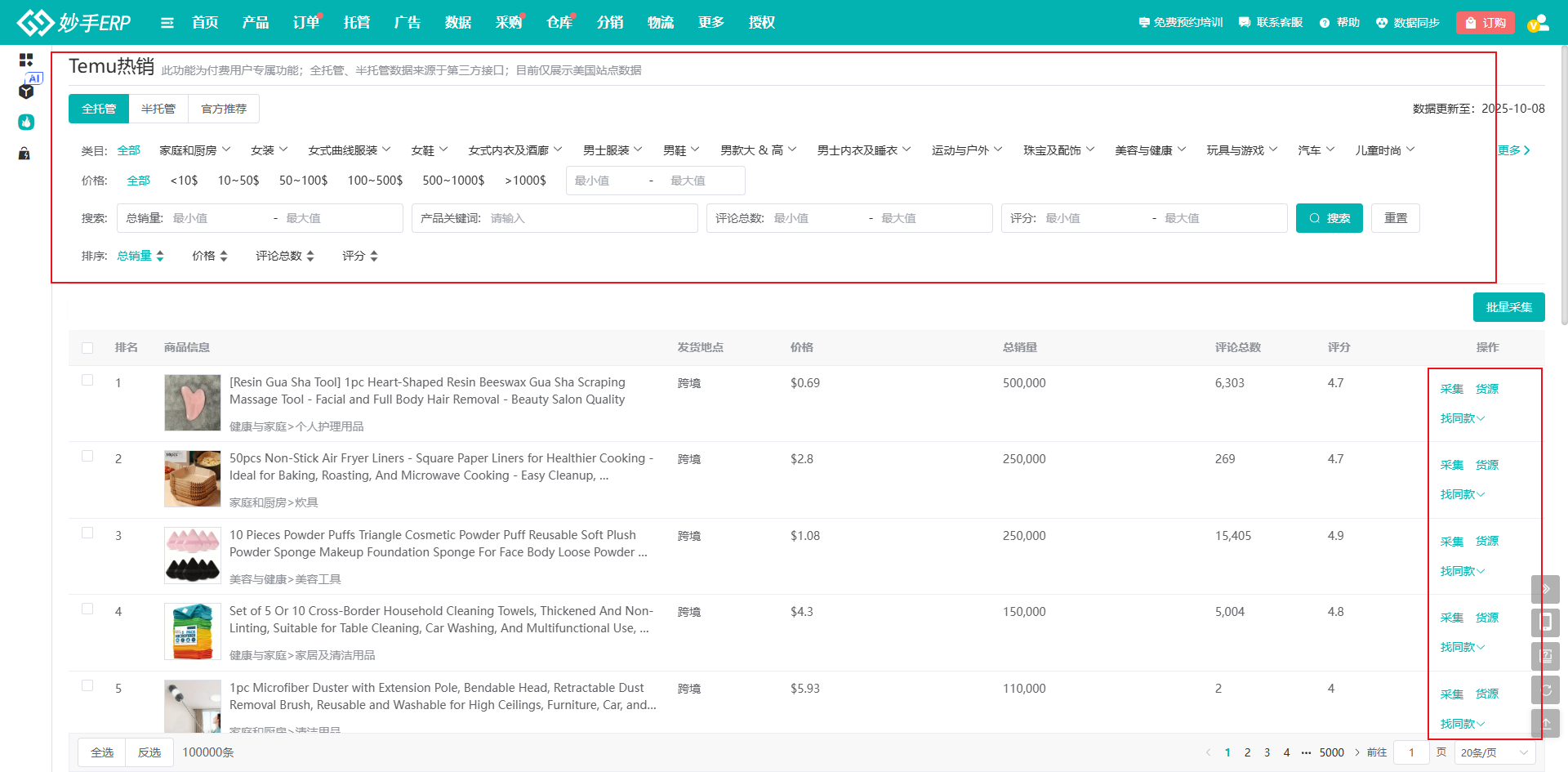The image size is (1568, 772).
Task: Expand the 家庭和厨房 category dropdown
Action: click(194, 150)
